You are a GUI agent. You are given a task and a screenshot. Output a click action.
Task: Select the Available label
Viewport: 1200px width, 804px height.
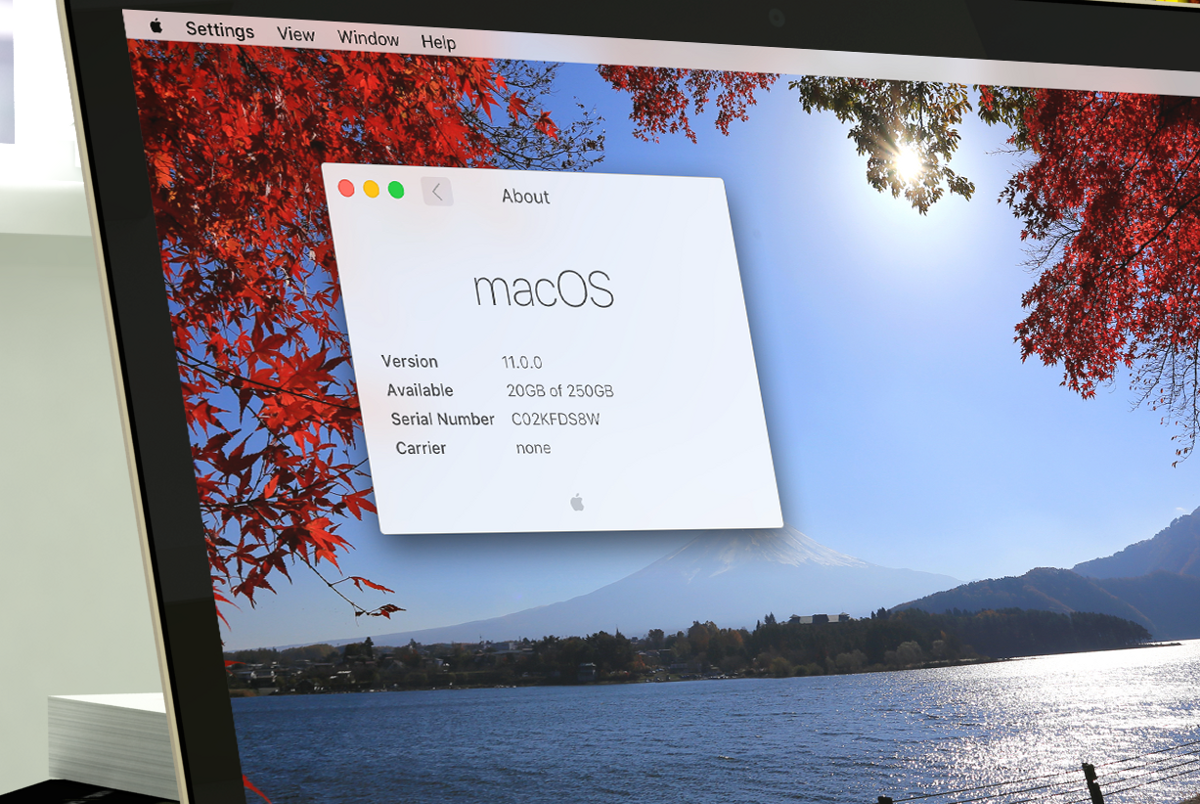click(420, 391)
